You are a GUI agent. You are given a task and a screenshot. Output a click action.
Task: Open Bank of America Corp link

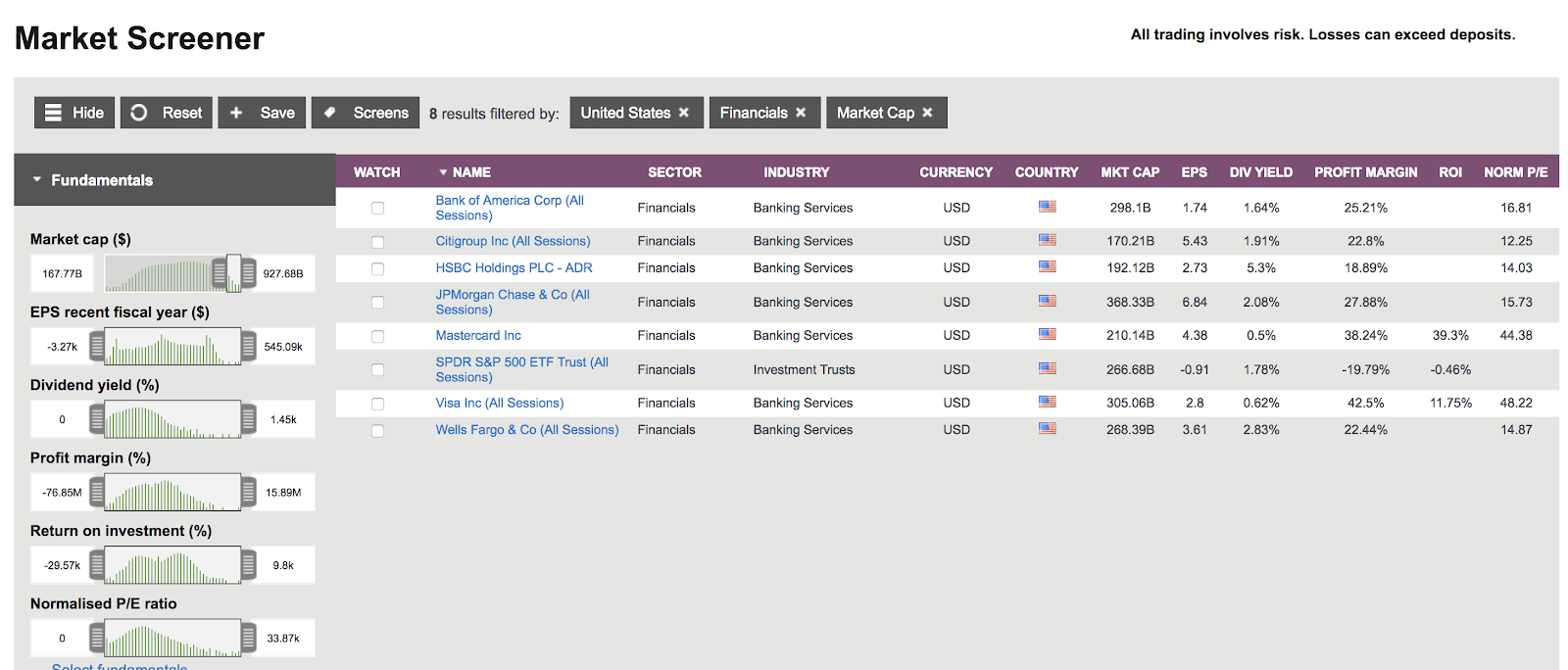[x=510, y=208]
